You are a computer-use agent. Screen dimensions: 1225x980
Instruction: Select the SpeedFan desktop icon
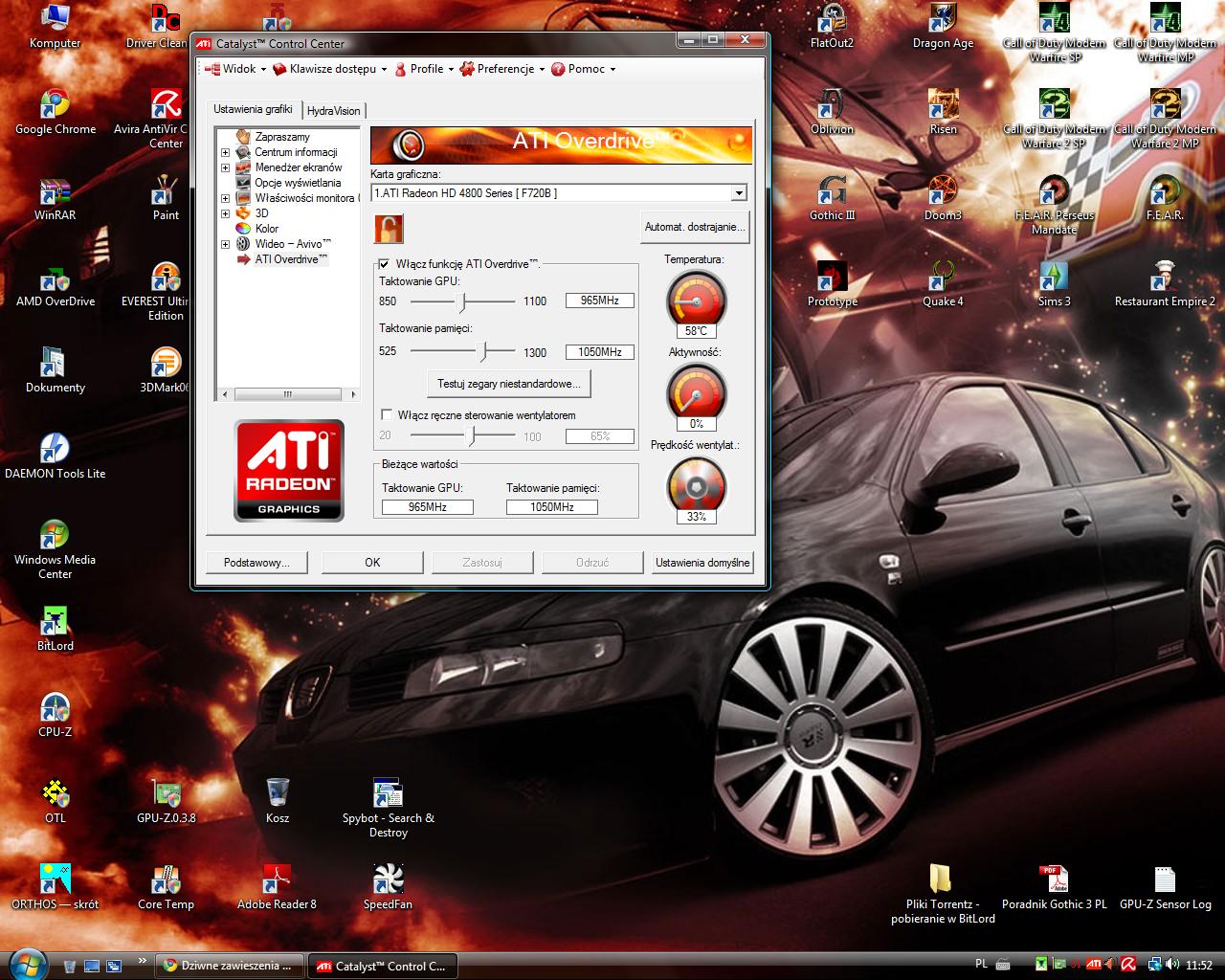click(x=388, y=887)
